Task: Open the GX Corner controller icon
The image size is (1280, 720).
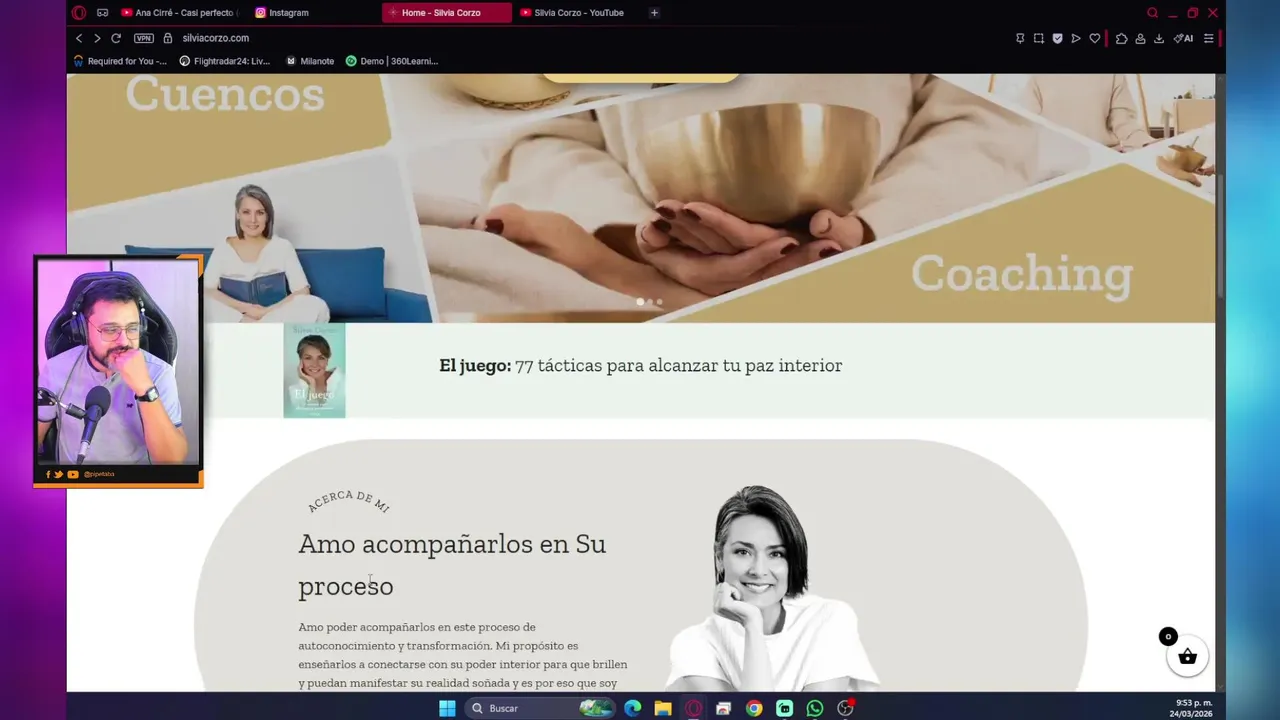Action: 102,13
